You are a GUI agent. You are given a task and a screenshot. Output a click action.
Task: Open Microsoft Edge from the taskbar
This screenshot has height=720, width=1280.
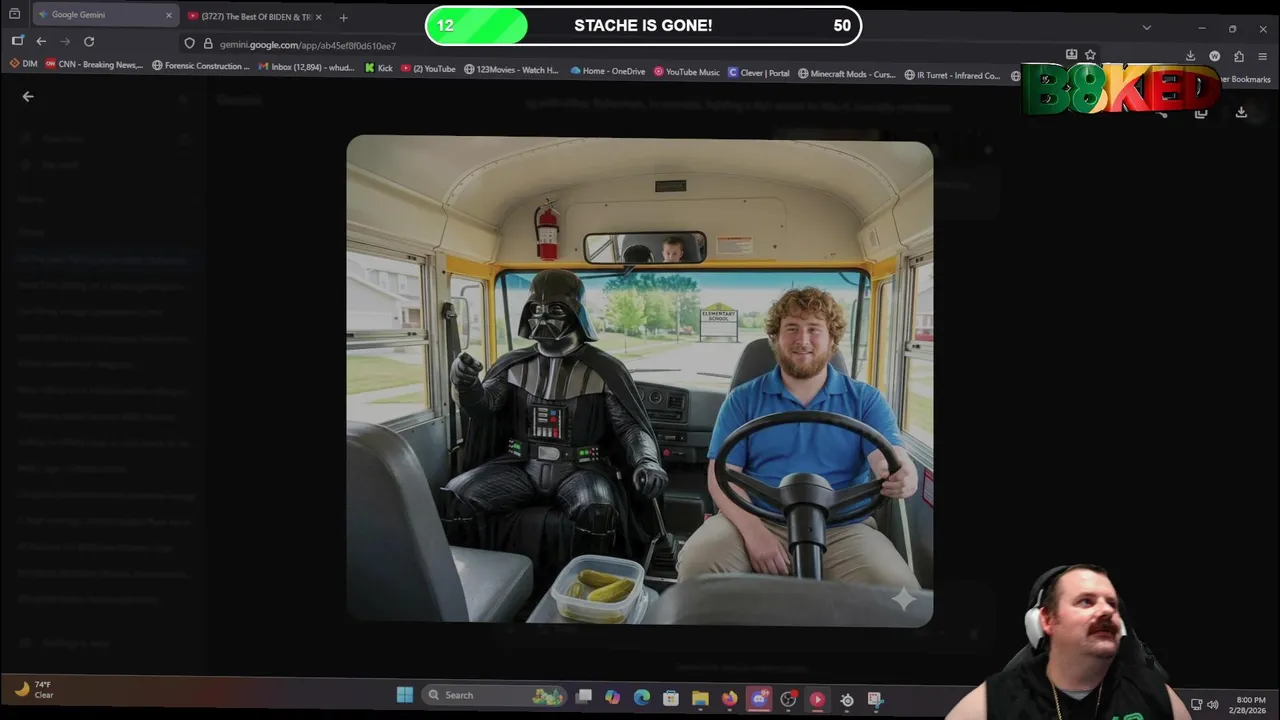641,697
